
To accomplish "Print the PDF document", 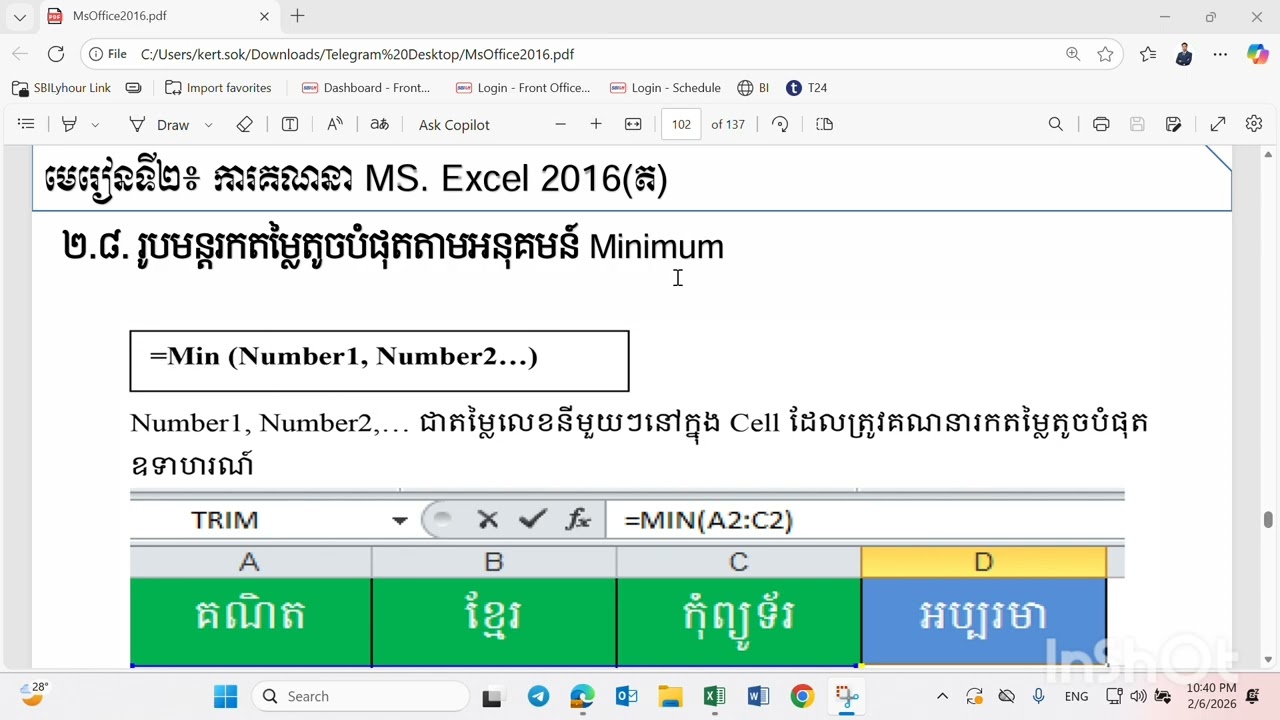I will click(x=1101, y=124).
